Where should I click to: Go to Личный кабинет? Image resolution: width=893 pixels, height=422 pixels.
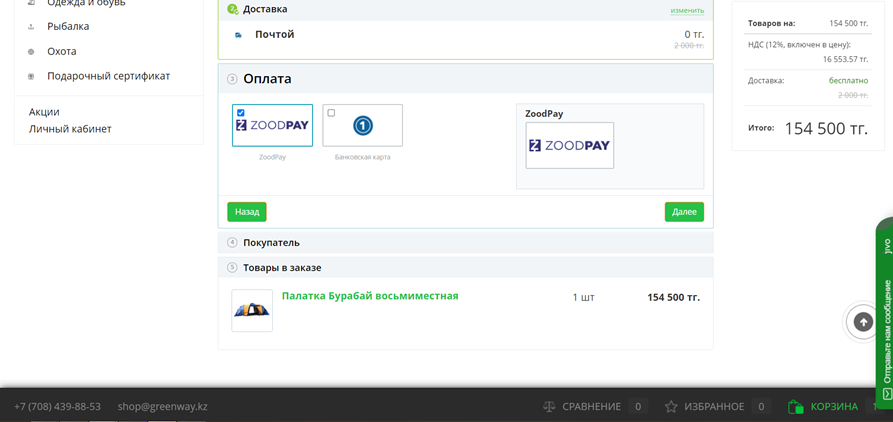[x=70, y=129]
